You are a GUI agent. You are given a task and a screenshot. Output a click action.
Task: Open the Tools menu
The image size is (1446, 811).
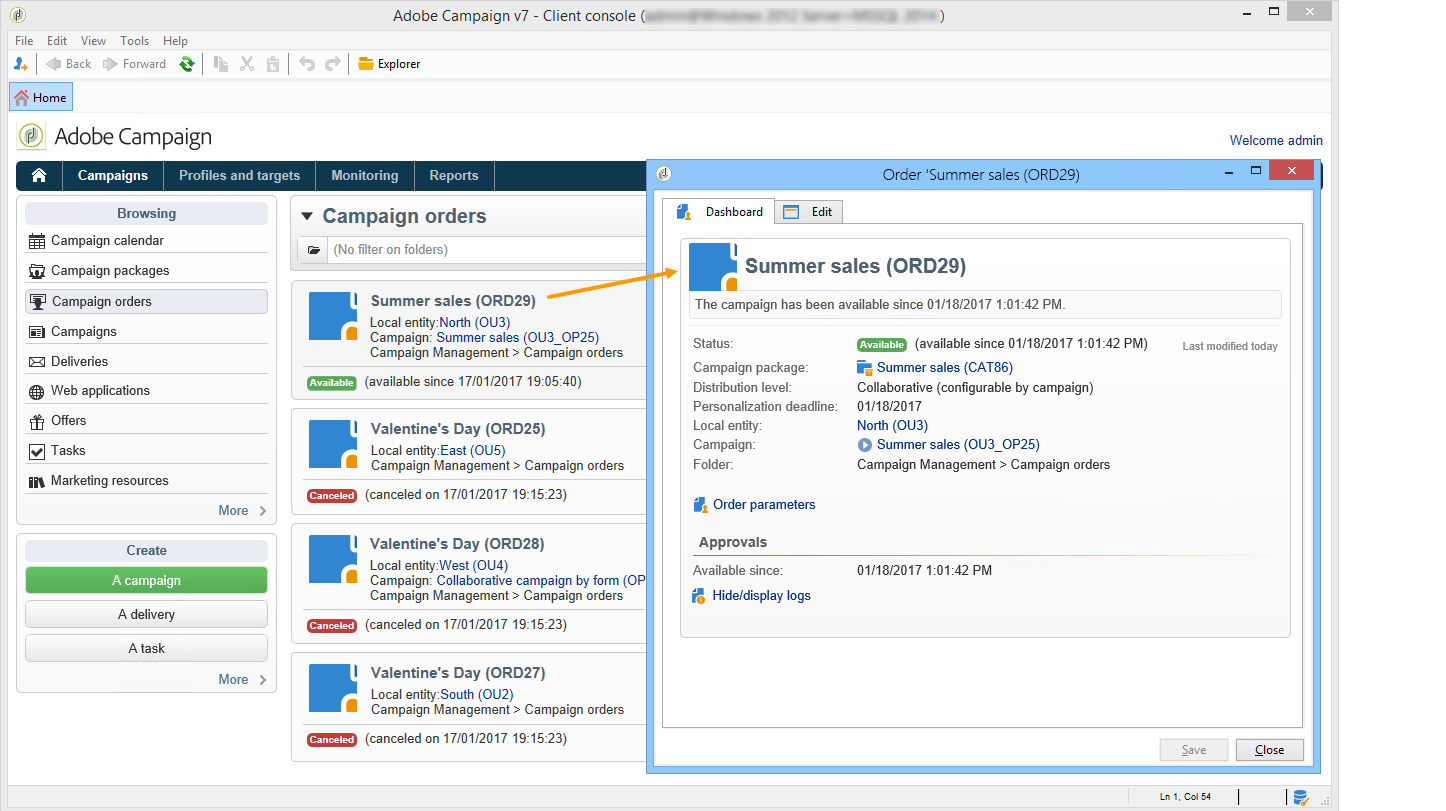(135, 41)
